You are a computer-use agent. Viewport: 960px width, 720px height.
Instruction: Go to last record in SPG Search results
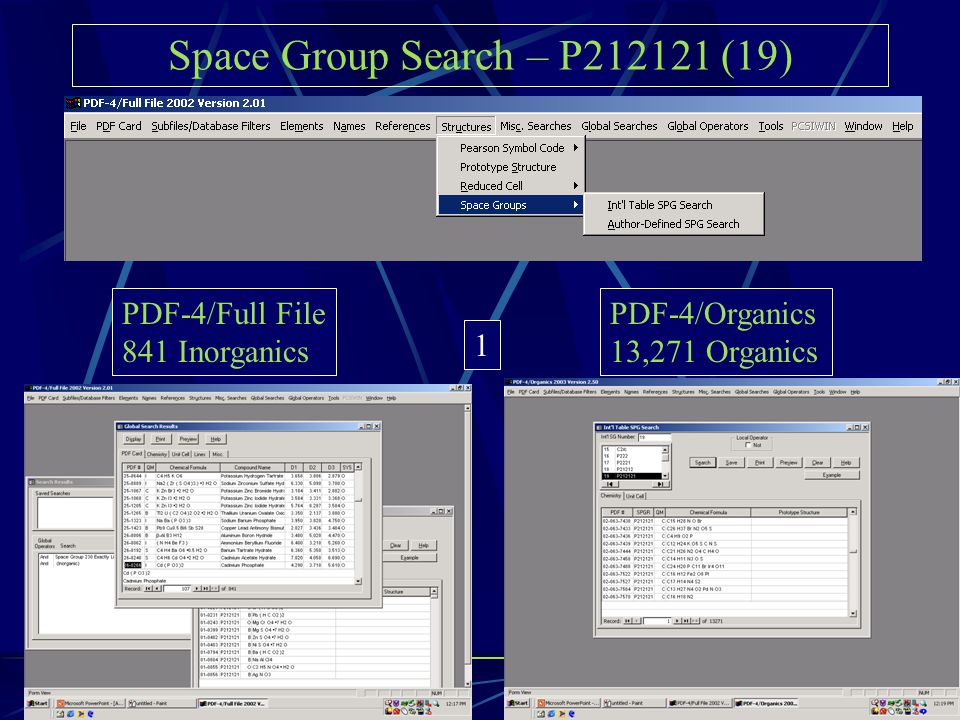click(x=686, y=621)
